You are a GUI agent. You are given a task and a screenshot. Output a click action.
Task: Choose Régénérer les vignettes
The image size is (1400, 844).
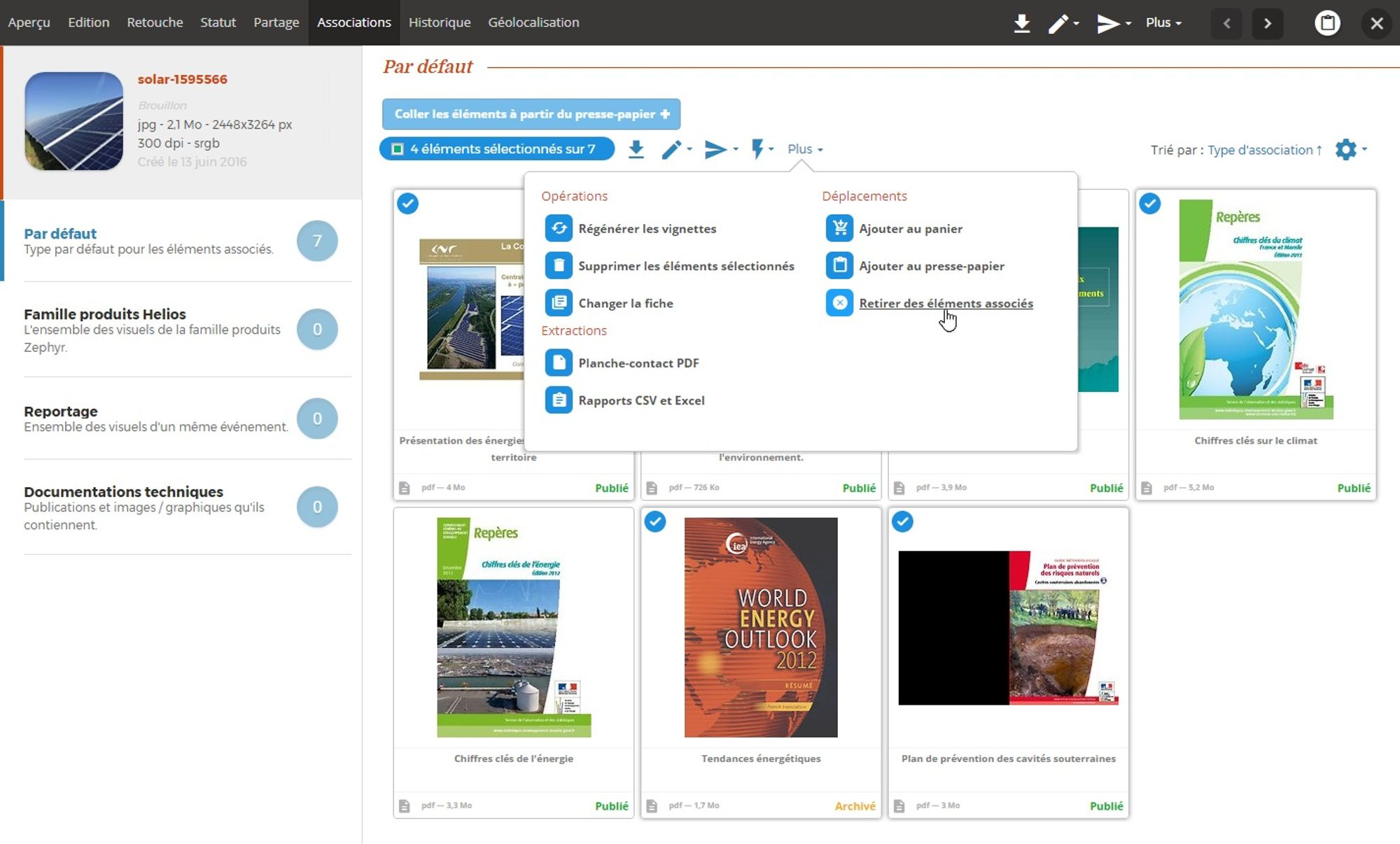point(647,229)
